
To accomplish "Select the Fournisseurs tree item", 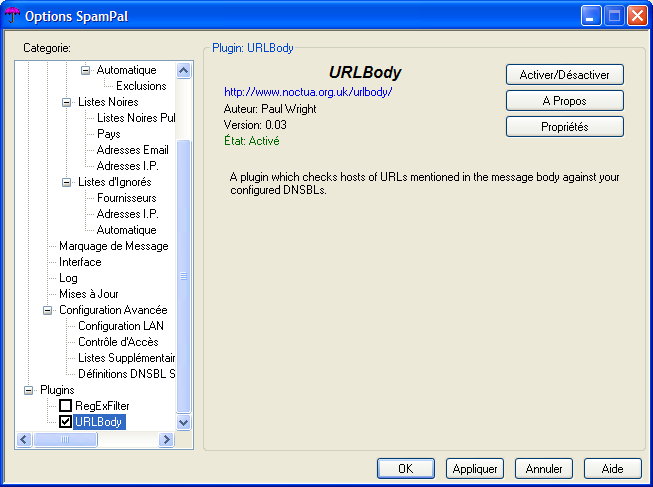I will (127, 198).
